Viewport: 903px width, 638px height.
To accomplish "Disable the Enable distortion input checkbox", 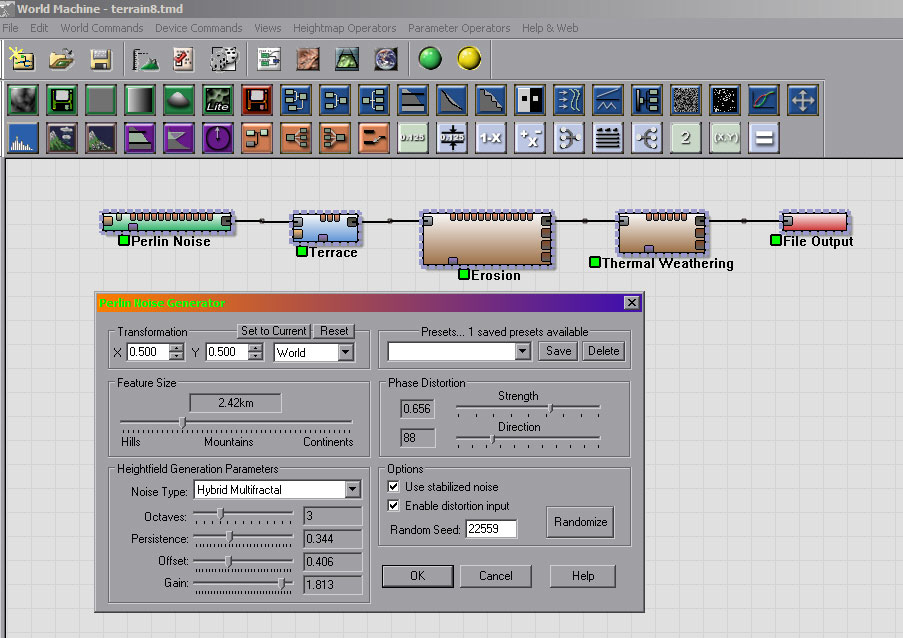I will click(x=394, y=506).
